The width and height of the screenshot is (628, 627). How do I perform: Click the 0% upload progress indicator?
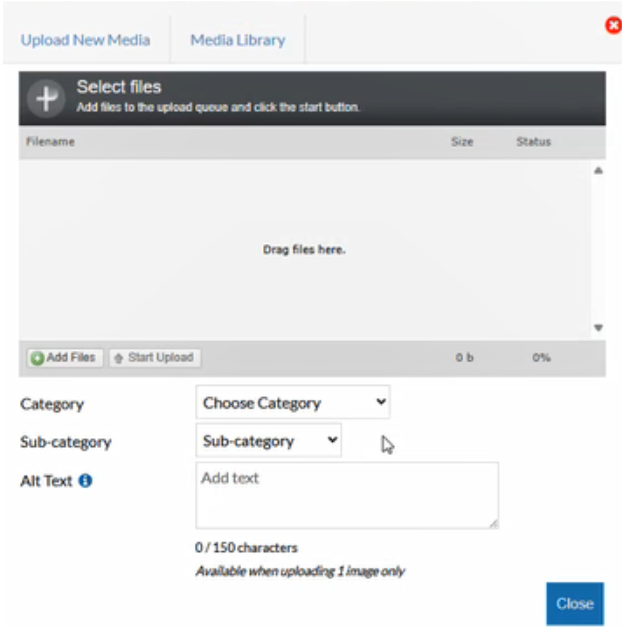541,358
